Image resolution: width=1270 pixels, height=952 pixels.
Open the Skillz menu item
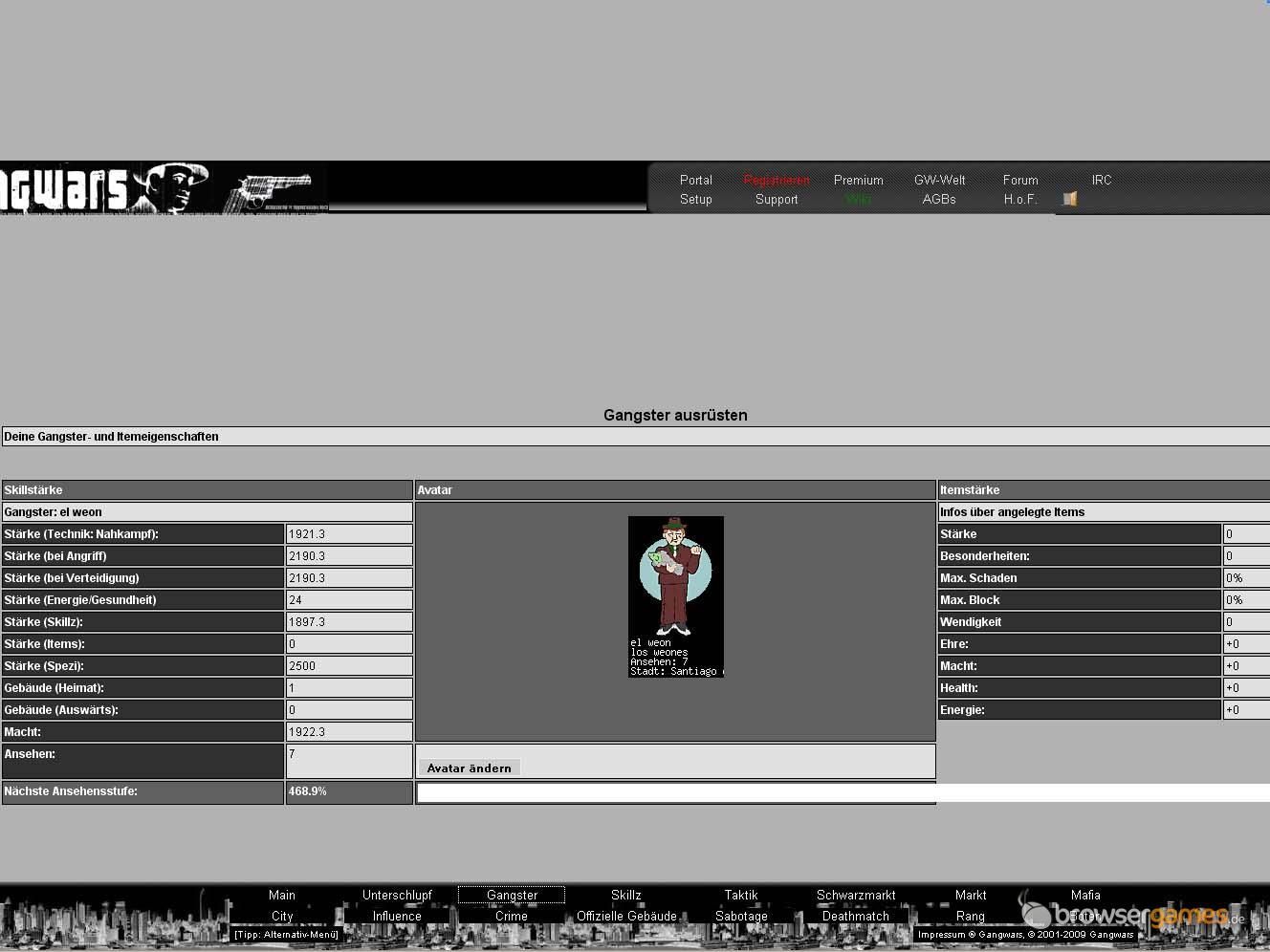coord(626,895)
